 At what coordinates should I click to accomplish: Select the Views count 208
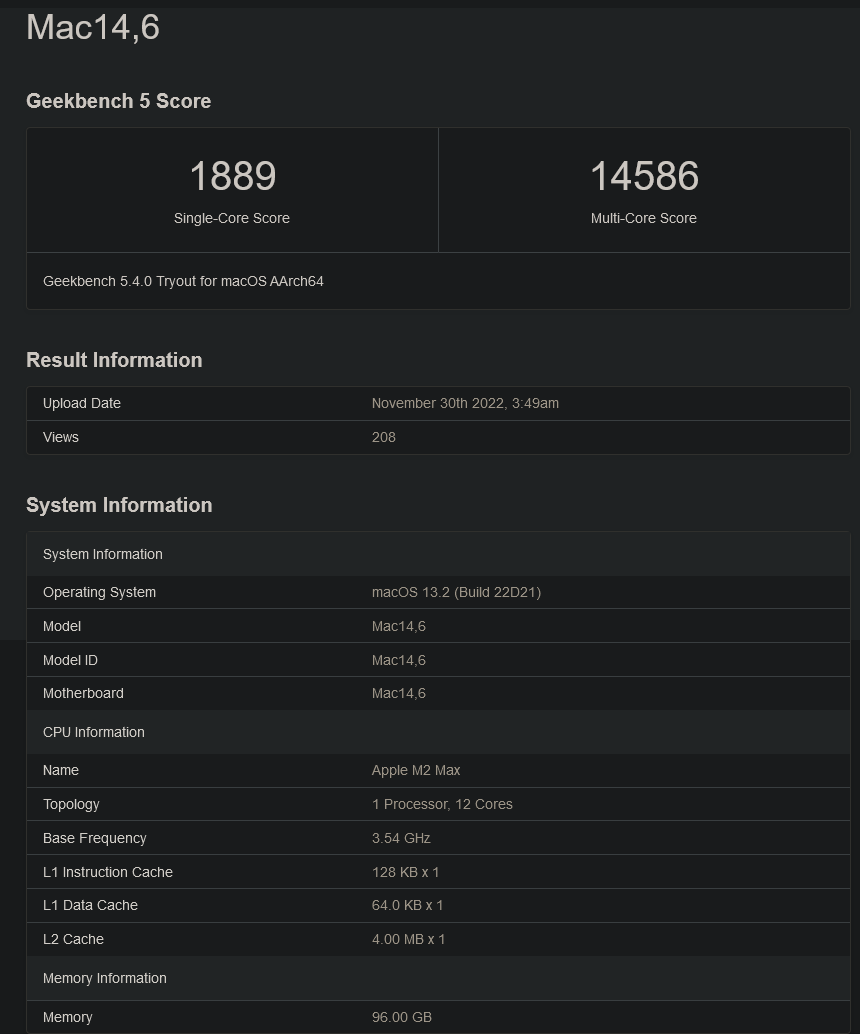pyautogui.click(x=383, y=437)
